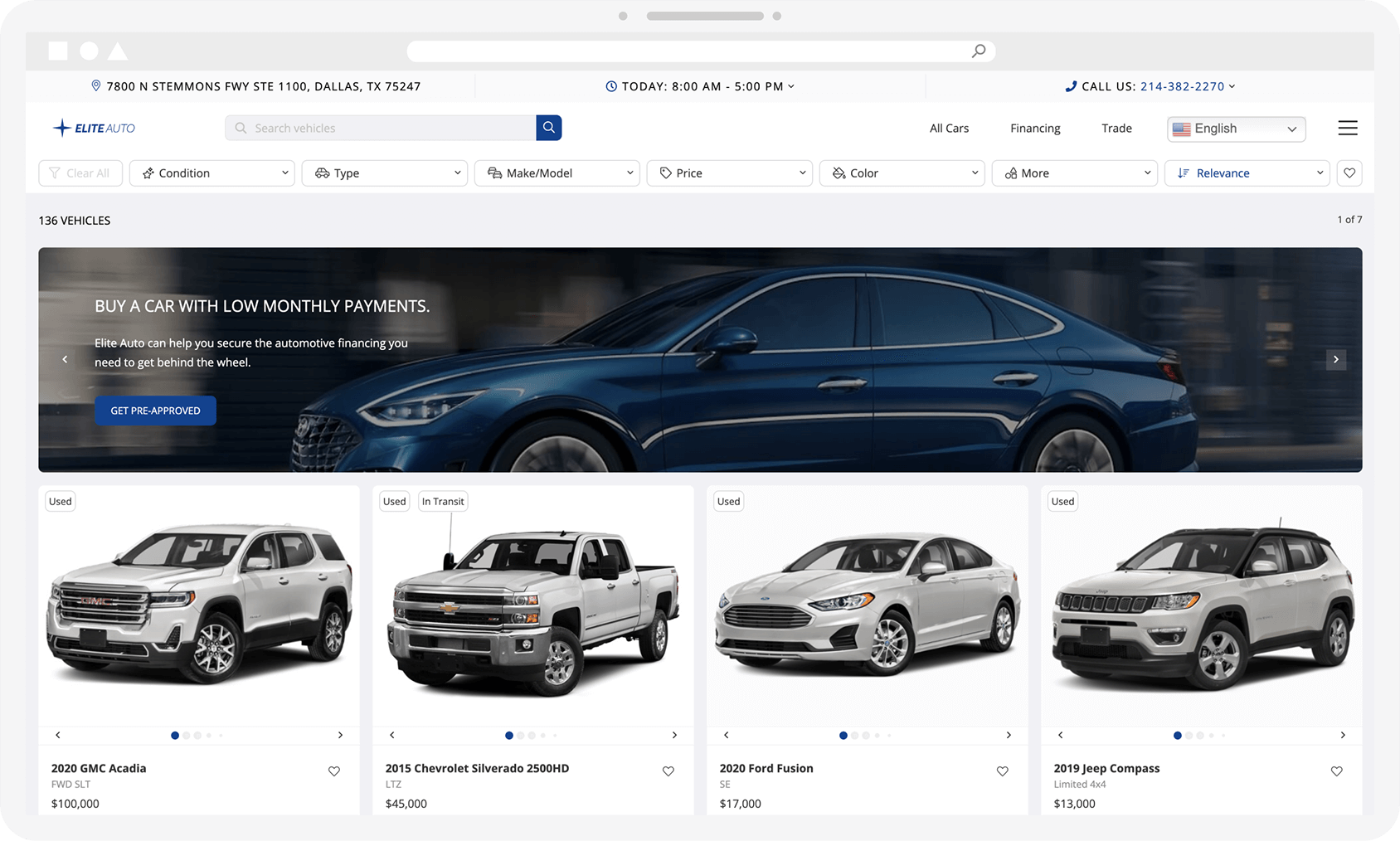Show next photo of Ford Fusion
The height and width of the screenshot is (841, 1400).
[x=1009, y=735]
